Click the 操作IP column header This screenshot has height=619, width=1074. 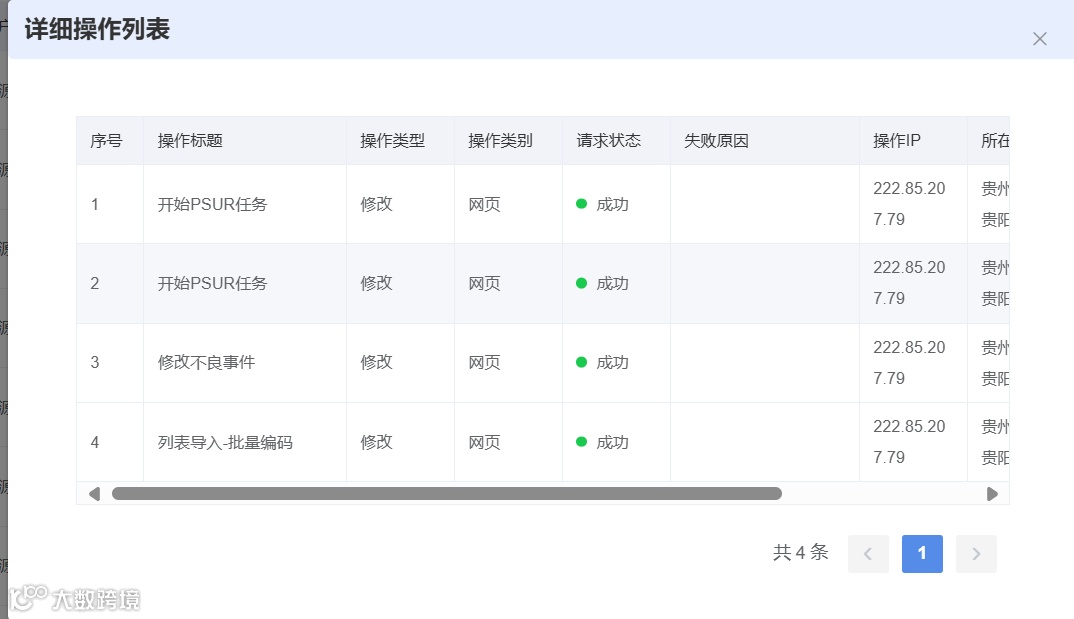[896, 141]
